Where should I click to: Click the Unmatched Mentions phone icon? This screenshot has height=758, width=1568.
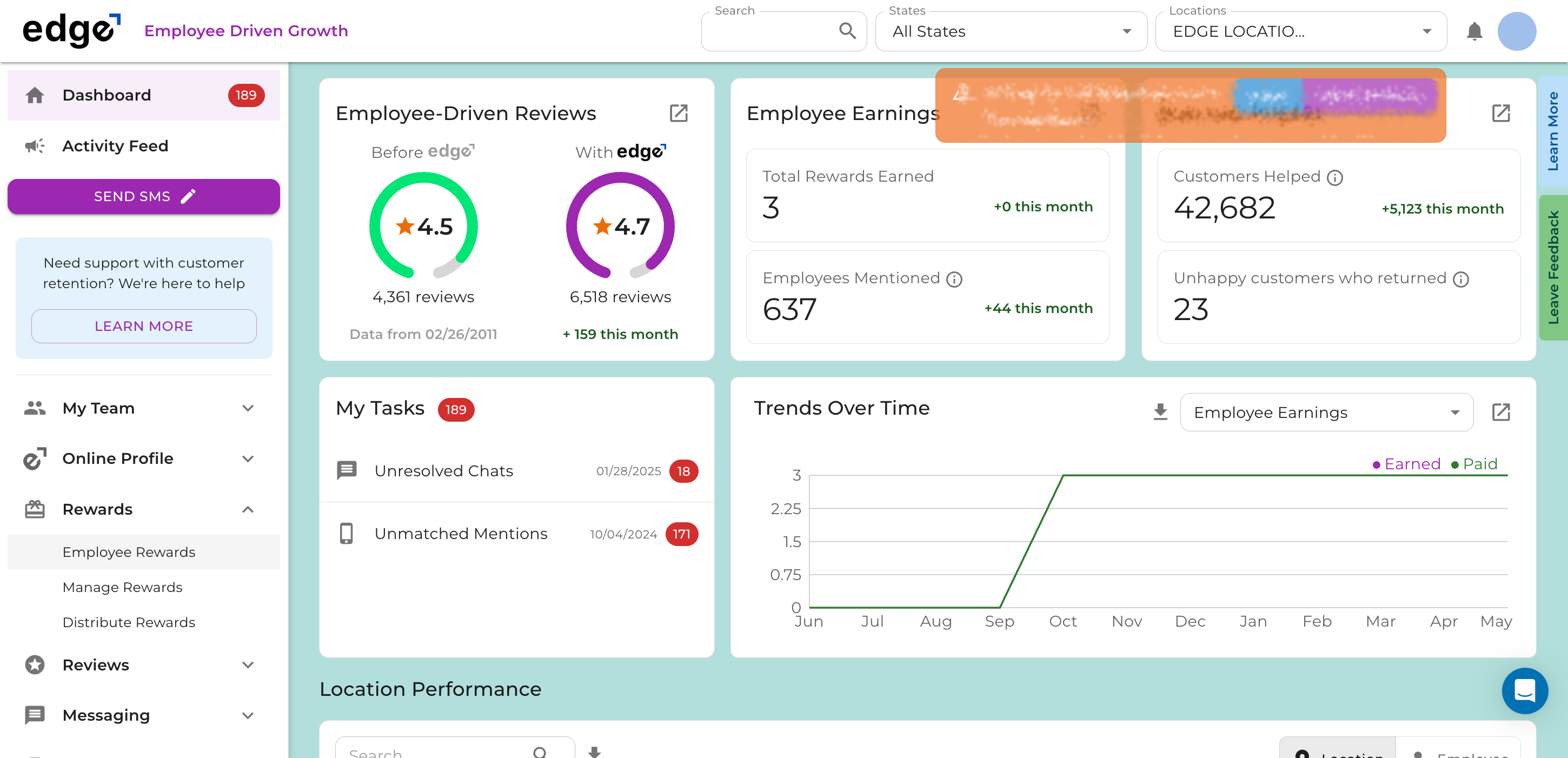[347, 533]
